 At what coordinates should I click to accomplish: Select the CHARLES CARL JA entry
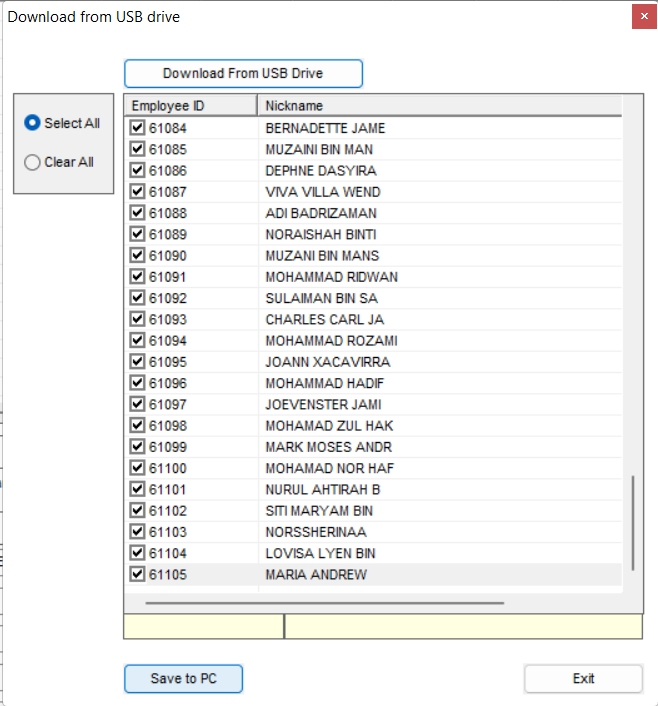324,320
